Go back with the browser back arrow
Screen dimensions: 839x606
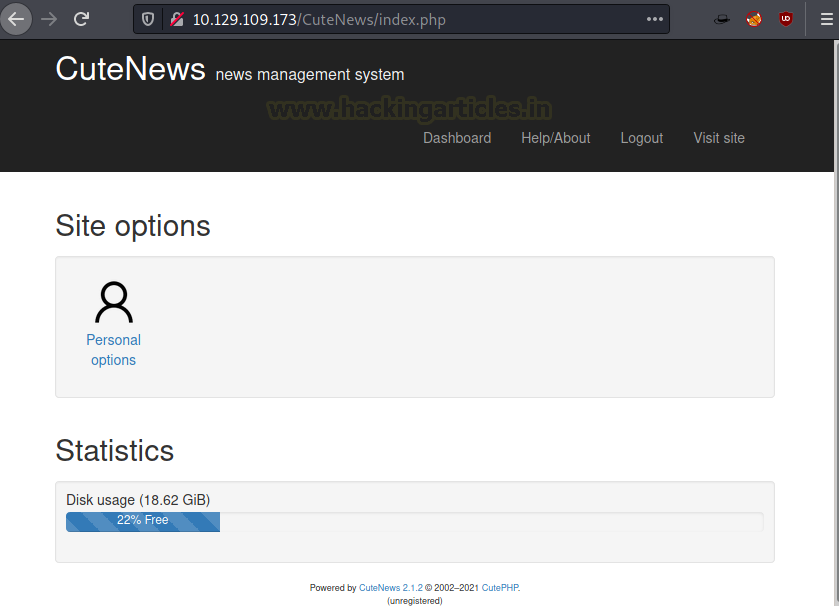point(16,19)
